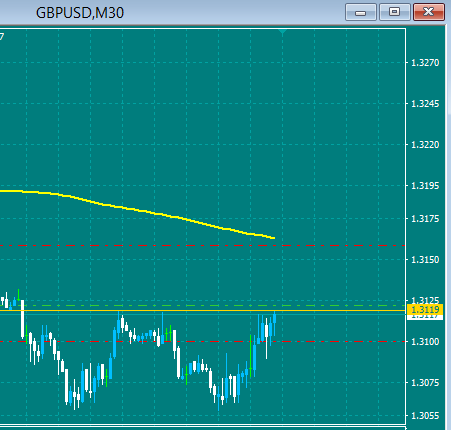Screen dimensions: 451x430
Task: Click the green dashed horizontal line
Action: coord(202,305)
